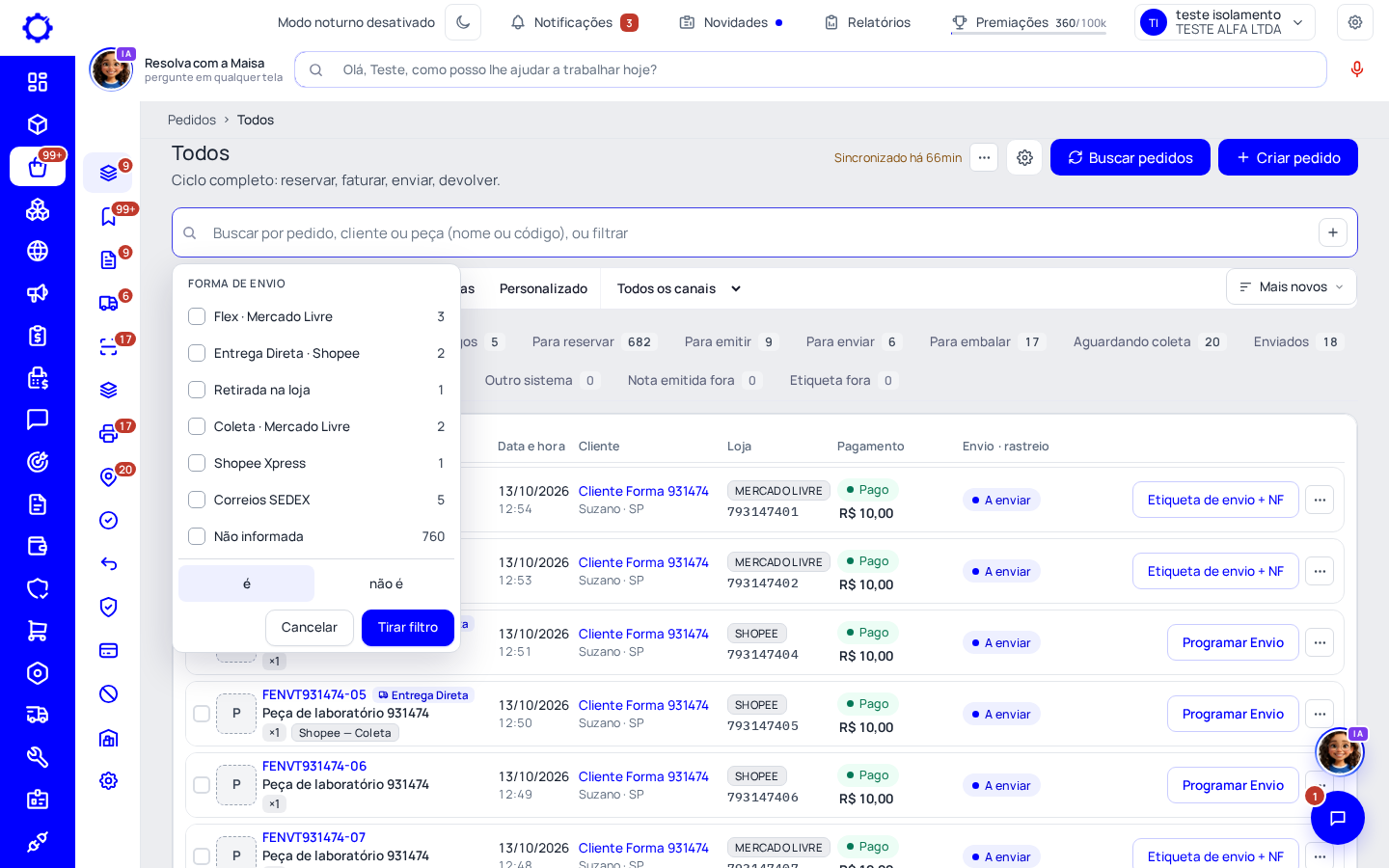This screenshot has width=1389, height=868.
Task: Select the 'é' filter condition
Action: click(247, 583)
